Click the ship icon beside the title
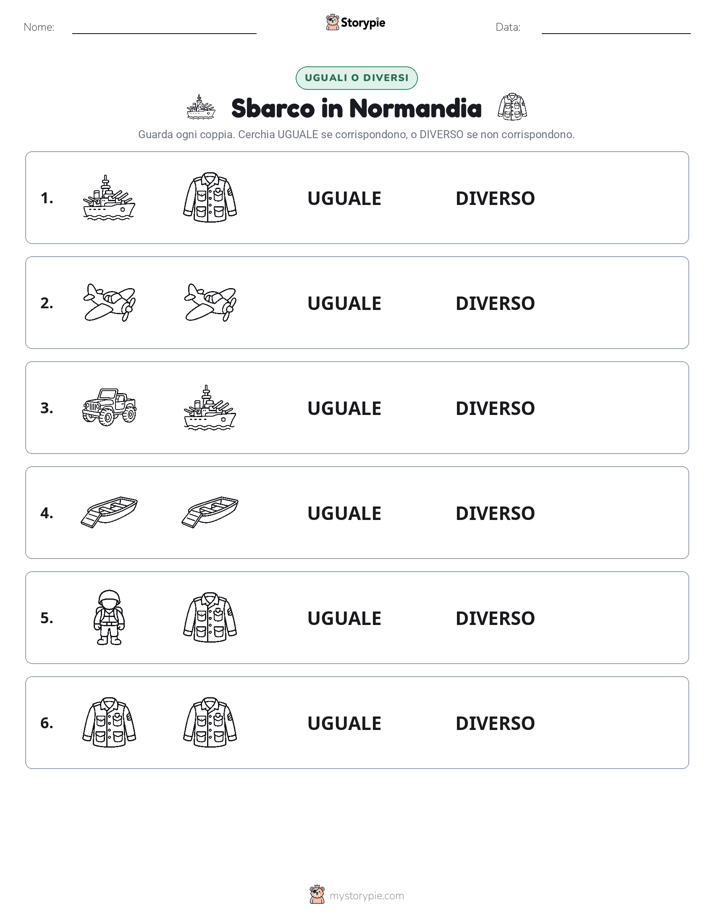714x924 pixels. 201,107
